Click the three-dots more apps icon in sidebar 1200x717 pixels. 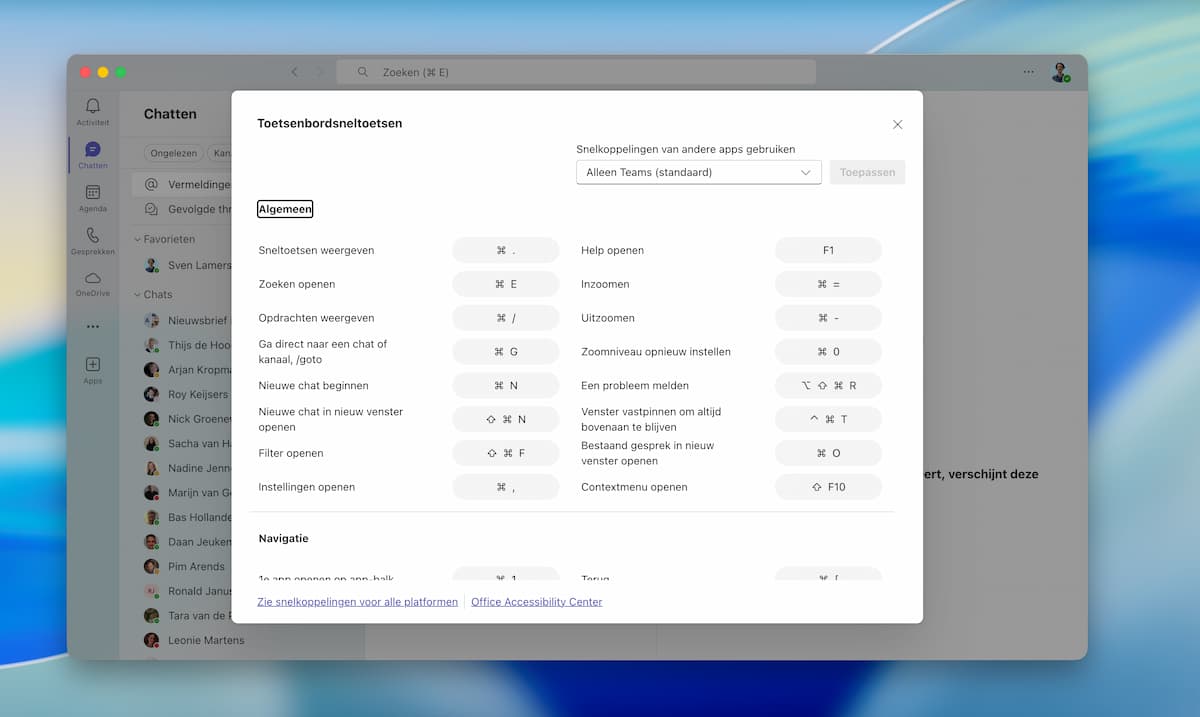coord(92,326)
